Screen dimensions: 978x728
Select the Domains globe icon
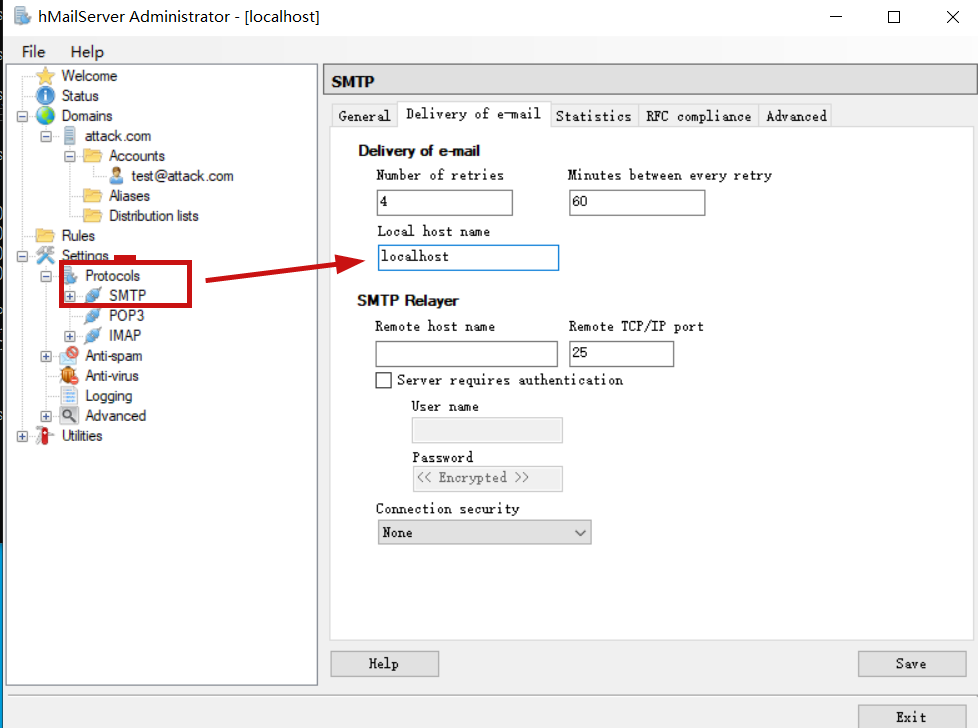coord(45,116)
